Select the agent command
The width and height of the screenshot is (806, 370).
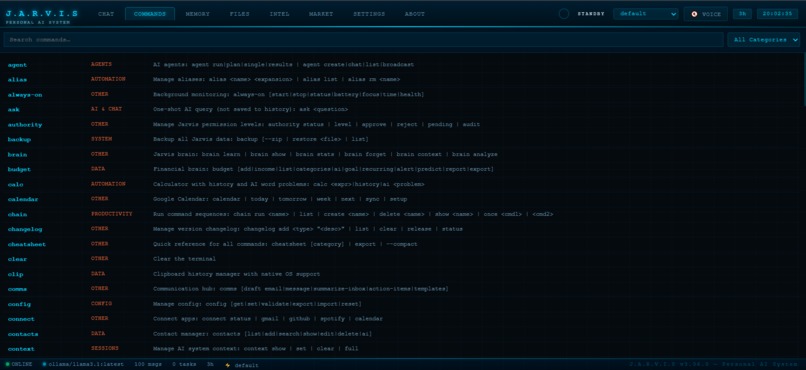point(17,65)
